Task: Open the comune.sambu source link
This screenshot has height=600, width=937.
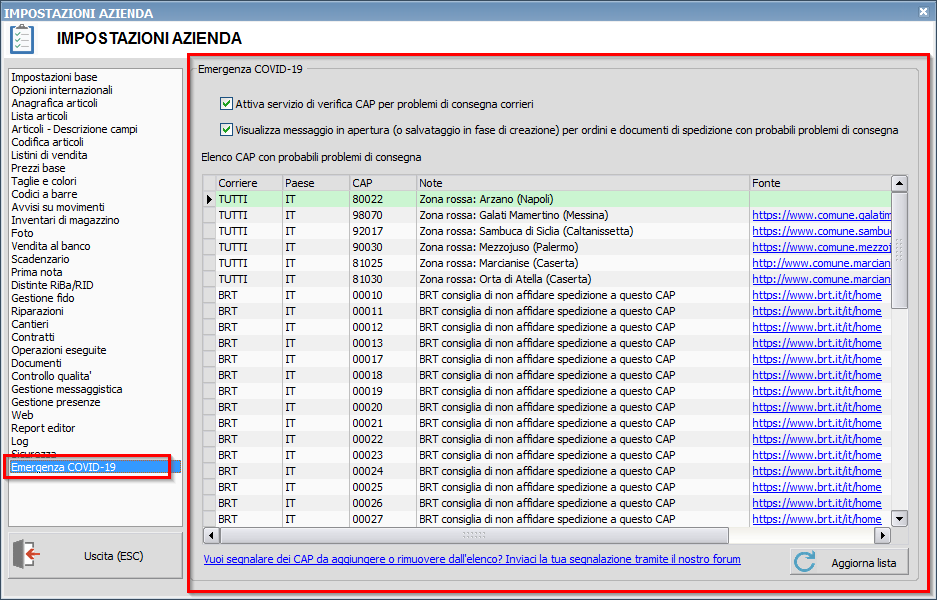Action: click(x=821, y=231)
